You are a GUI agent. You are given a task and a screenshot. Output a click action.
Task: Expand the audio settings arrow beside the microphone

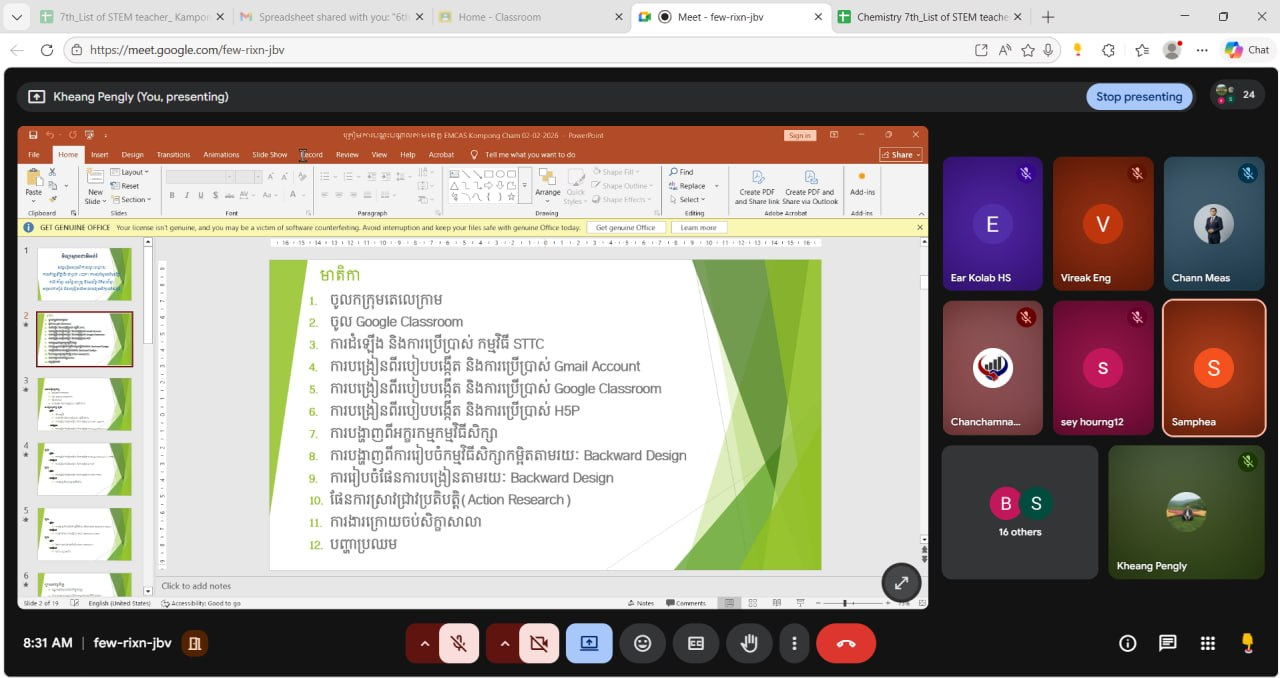(424, 644)
